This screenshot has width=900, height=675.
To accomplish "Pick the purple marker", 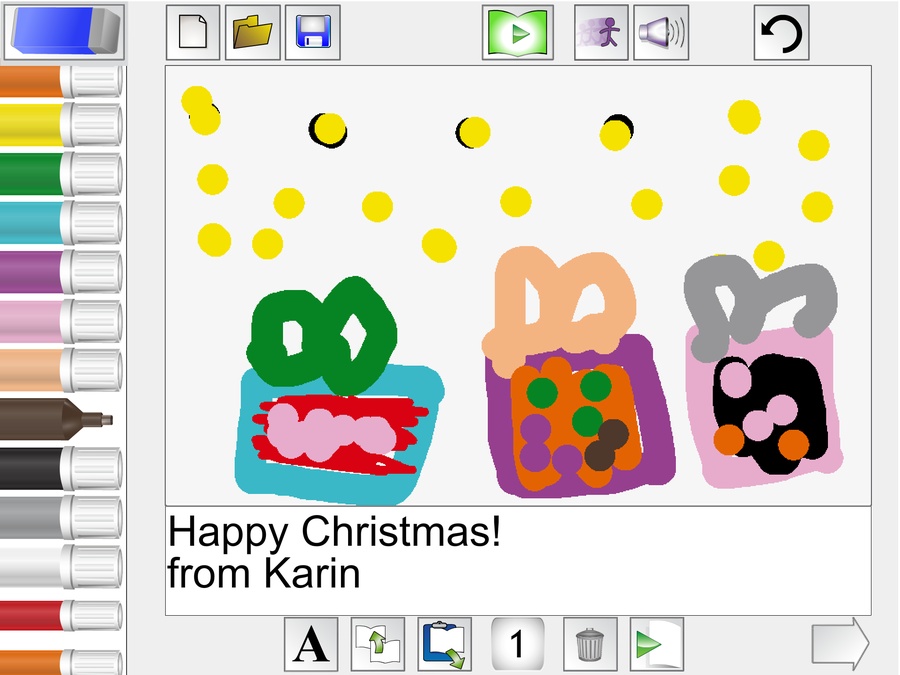I will click(61, 271).
